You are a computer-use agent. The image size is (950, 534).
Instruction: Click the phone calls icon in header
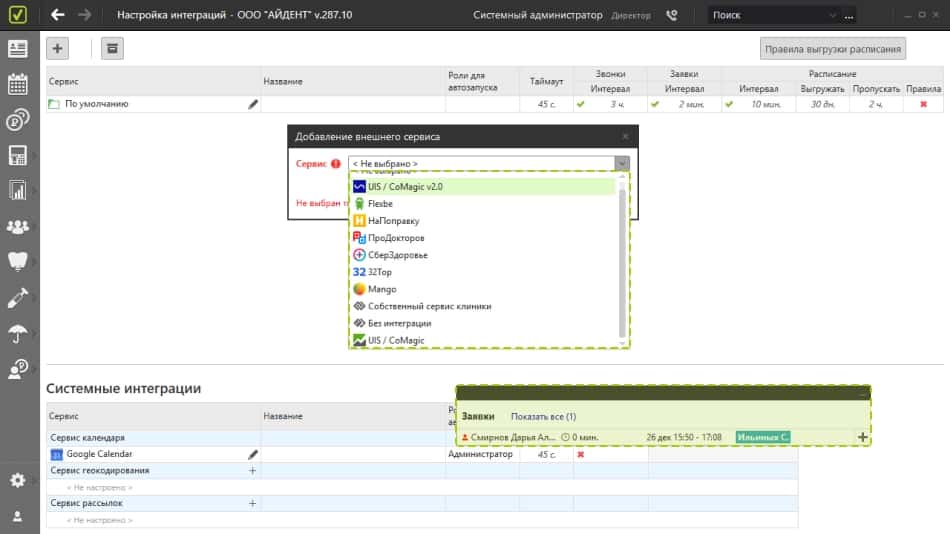click(671, 15)
